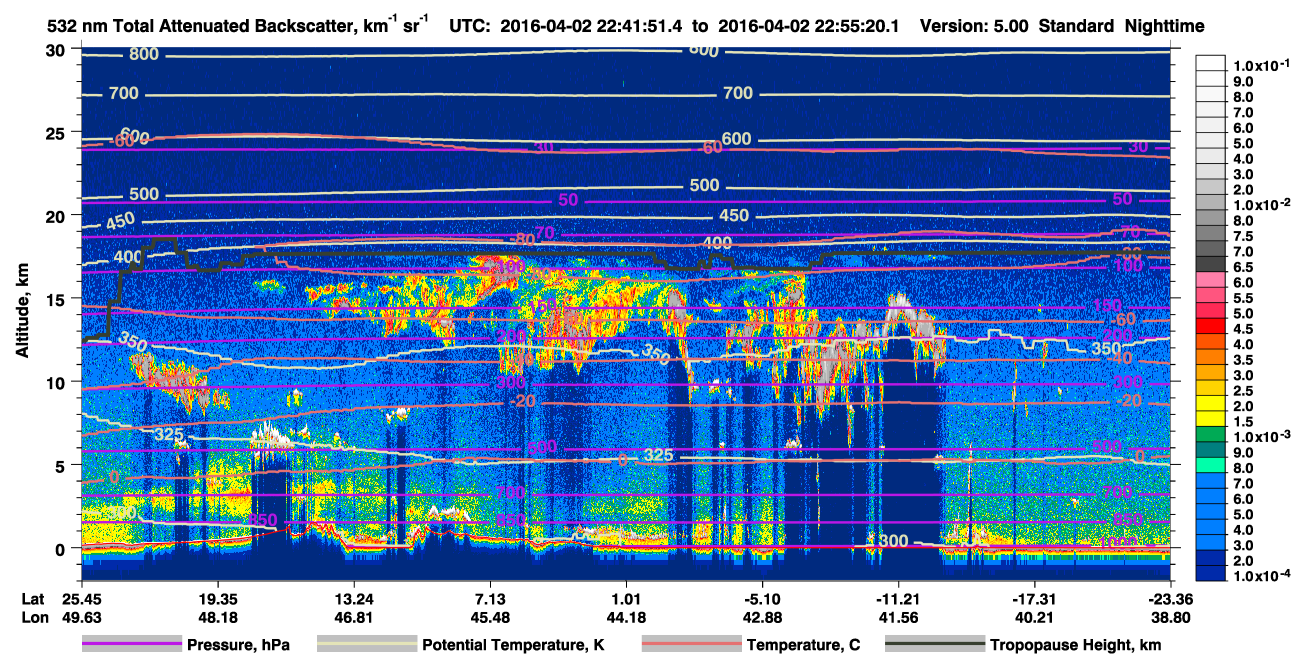The image size is (1300, 667).
Task: Click altitude axis tick label 10
Action: click(57, 382)
